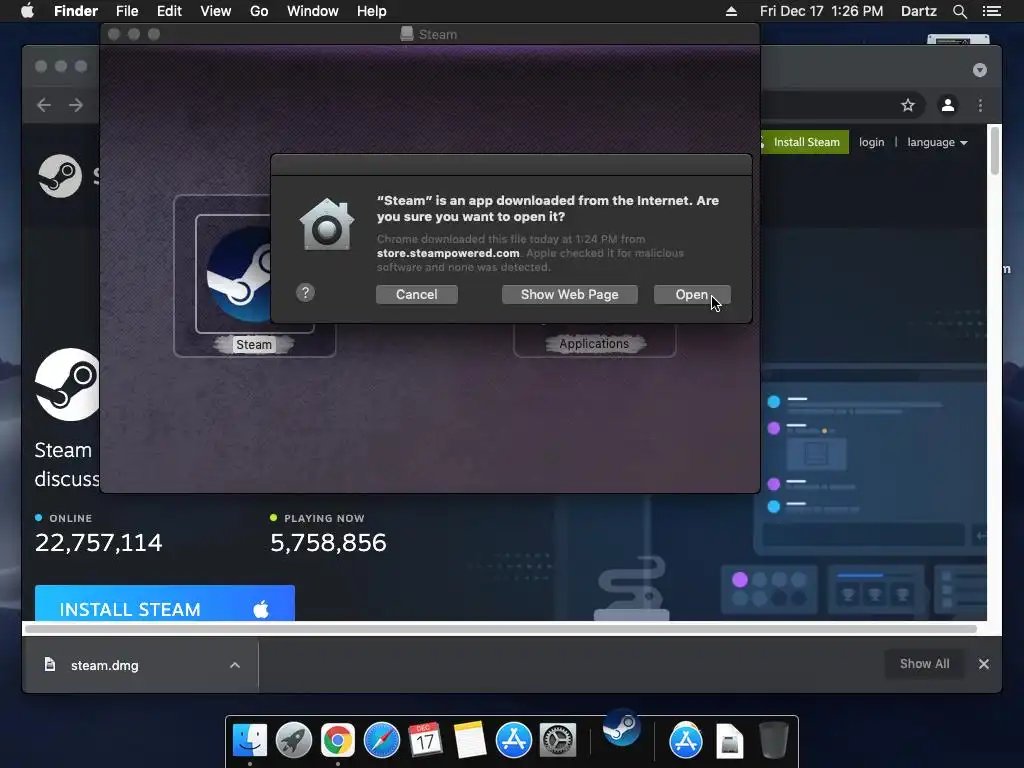Click Show All downloads button
This screenshot has width=1024, height=768.
924,664
